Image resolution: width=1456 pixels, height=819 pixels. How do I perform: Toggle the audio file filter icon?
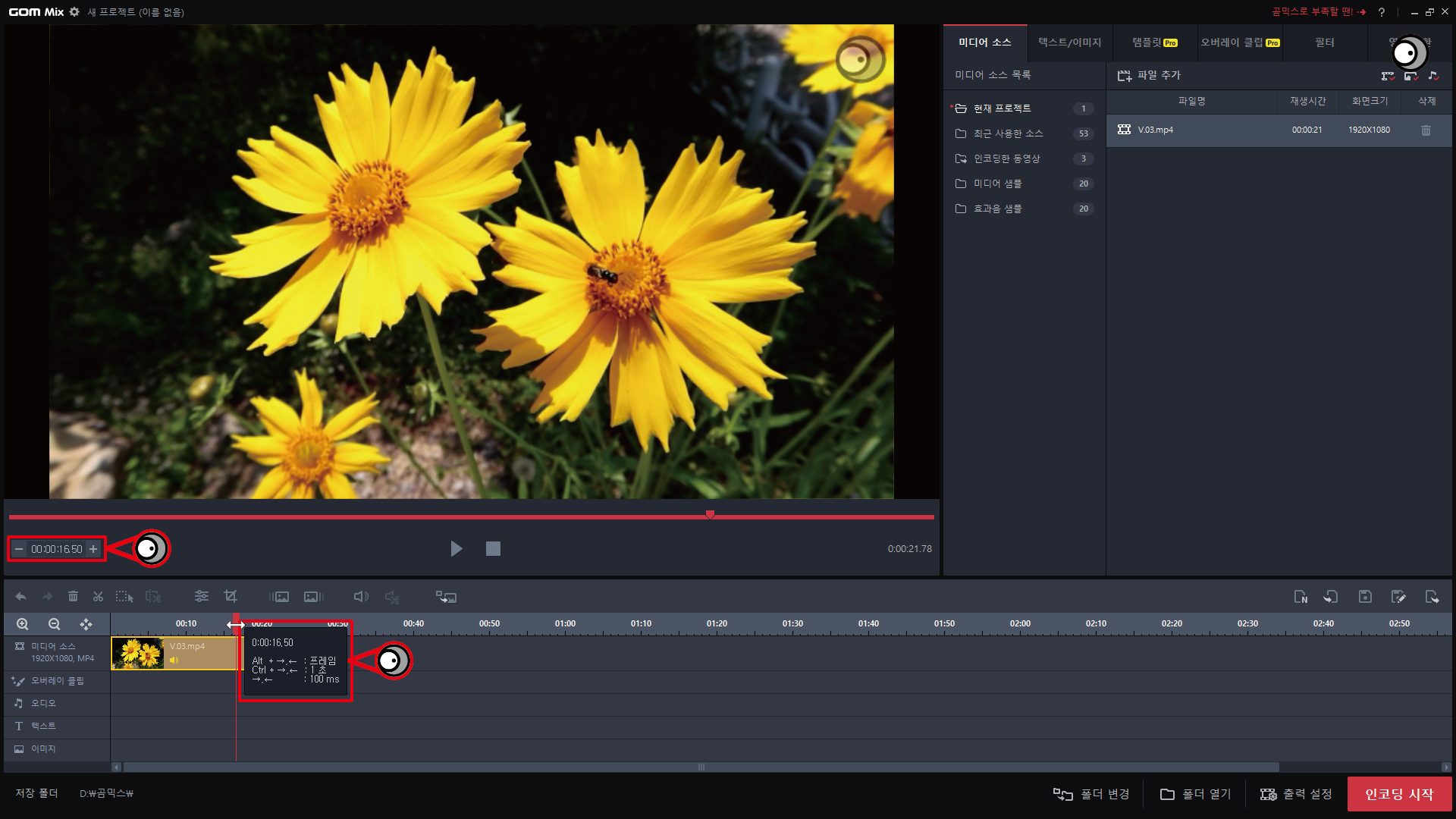point(1432,76)
